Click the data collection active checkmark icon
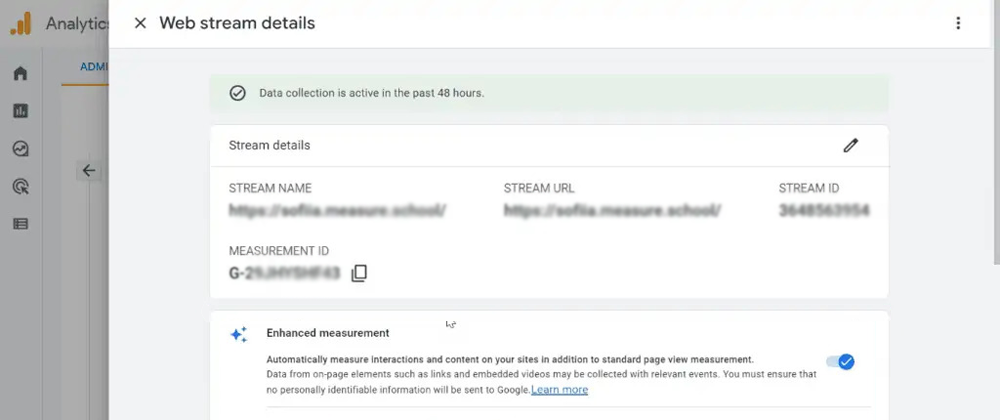This screenshot has width=1000, height=420. [237, 93]
